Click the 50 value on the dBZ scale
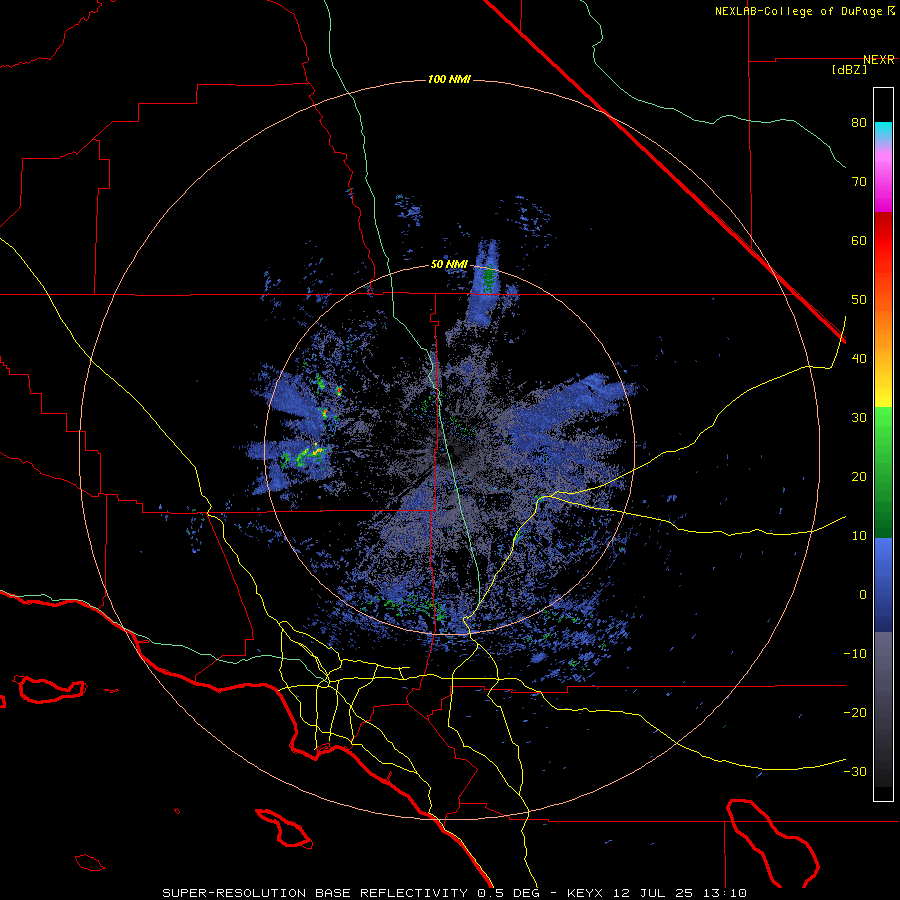The width and height of the screenshot is (900, 900). (x=859, y=300)
